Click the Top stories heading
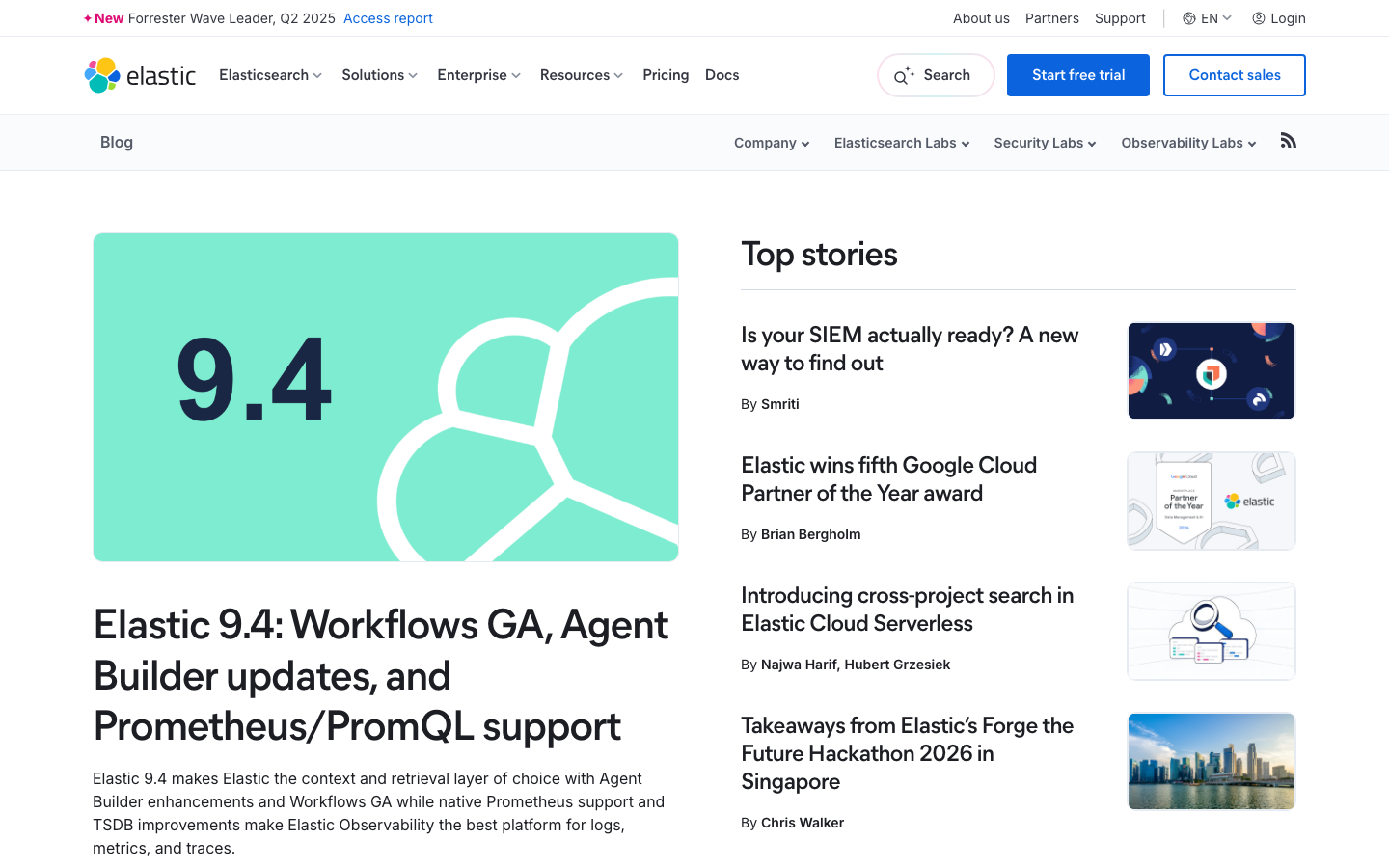The image size is (1389, 868). [x=819, y=255]
